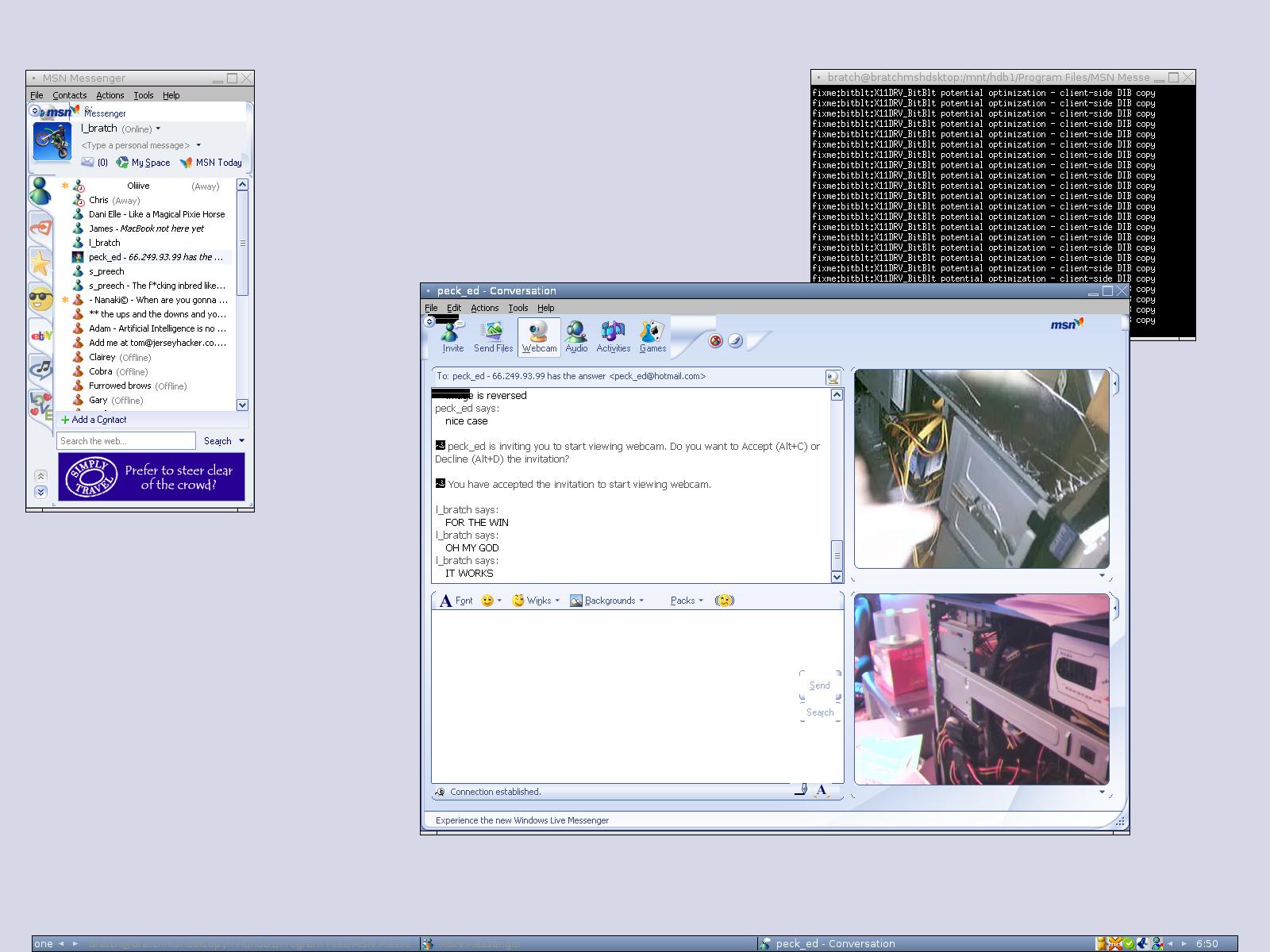
Task: Select the gold star sidebar tab
Action: (x=40, y=263)
